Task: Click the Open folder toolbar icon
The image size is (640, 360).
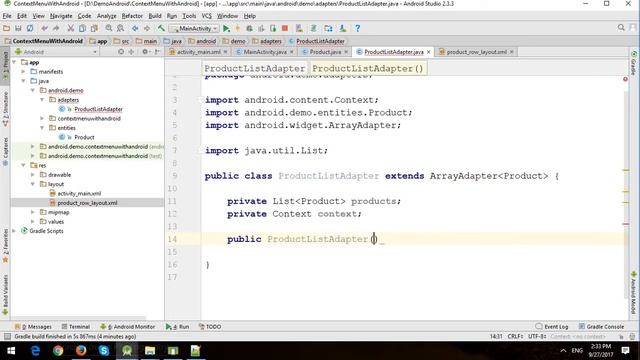Action: 6,29
